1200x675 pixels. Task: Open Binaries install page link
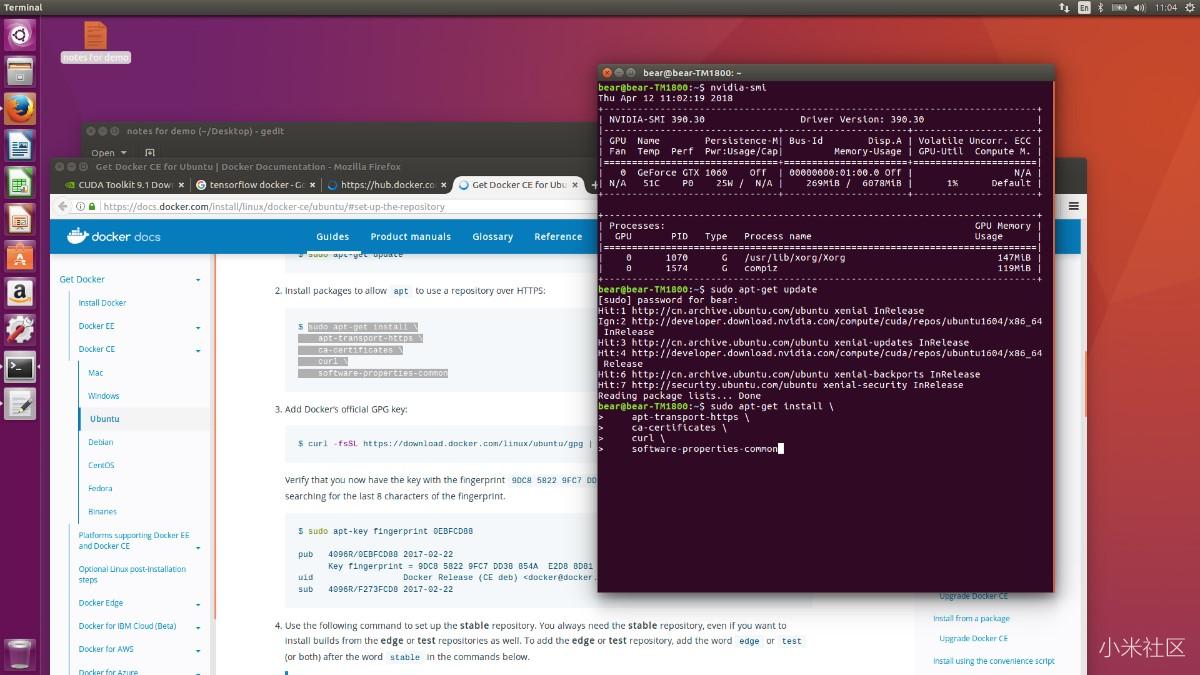tap(102, 511)
